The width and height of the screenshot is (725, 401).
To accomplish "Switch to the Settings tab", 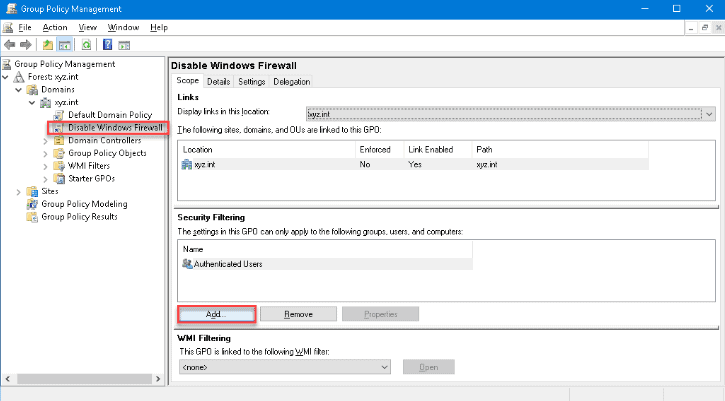I will (252, 81).
